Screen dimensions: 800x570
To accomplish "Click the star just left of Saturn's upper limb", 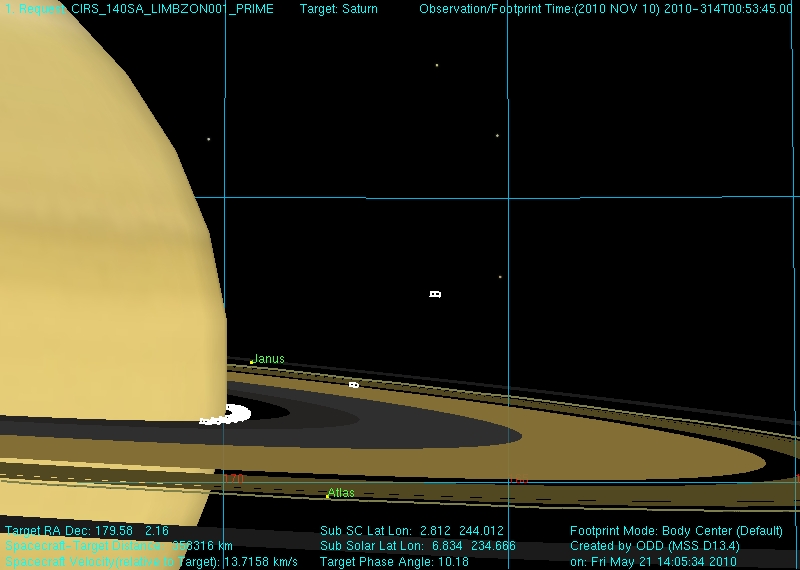I will tap(208, 139).
